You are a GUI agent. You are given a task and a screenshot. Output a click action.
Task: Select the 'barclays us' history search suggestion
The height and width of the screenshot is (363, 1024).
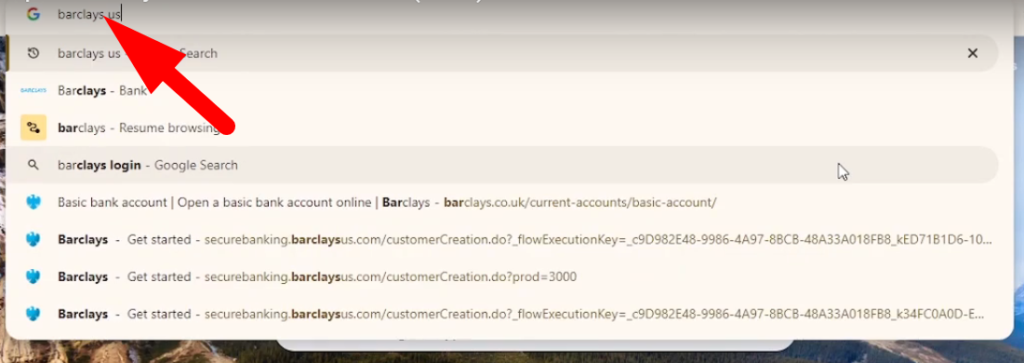502,54
